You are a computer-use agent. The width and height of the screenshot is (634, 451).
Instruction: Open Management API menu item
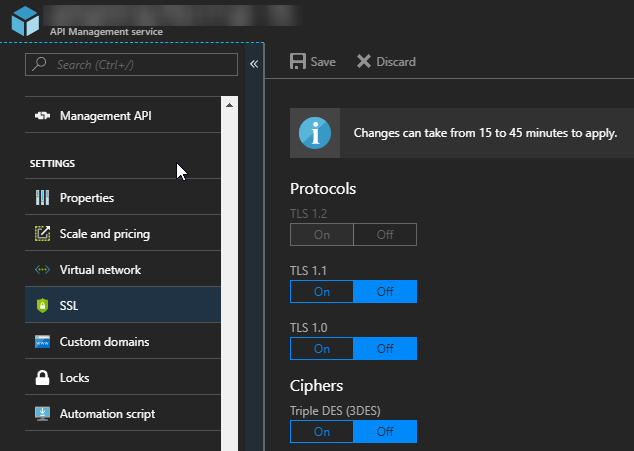(x=123, y=116)
